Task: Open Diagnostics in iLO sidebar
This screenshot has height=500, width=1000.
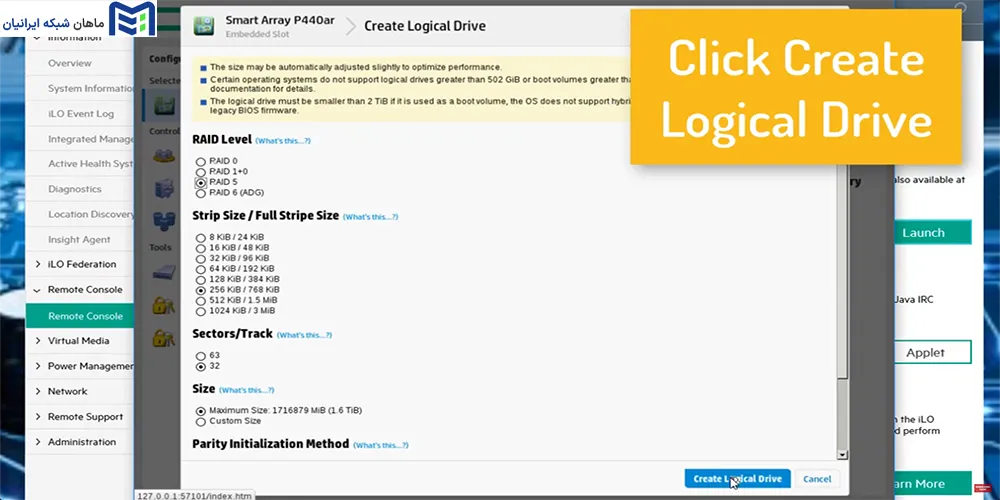Action: 75,189
